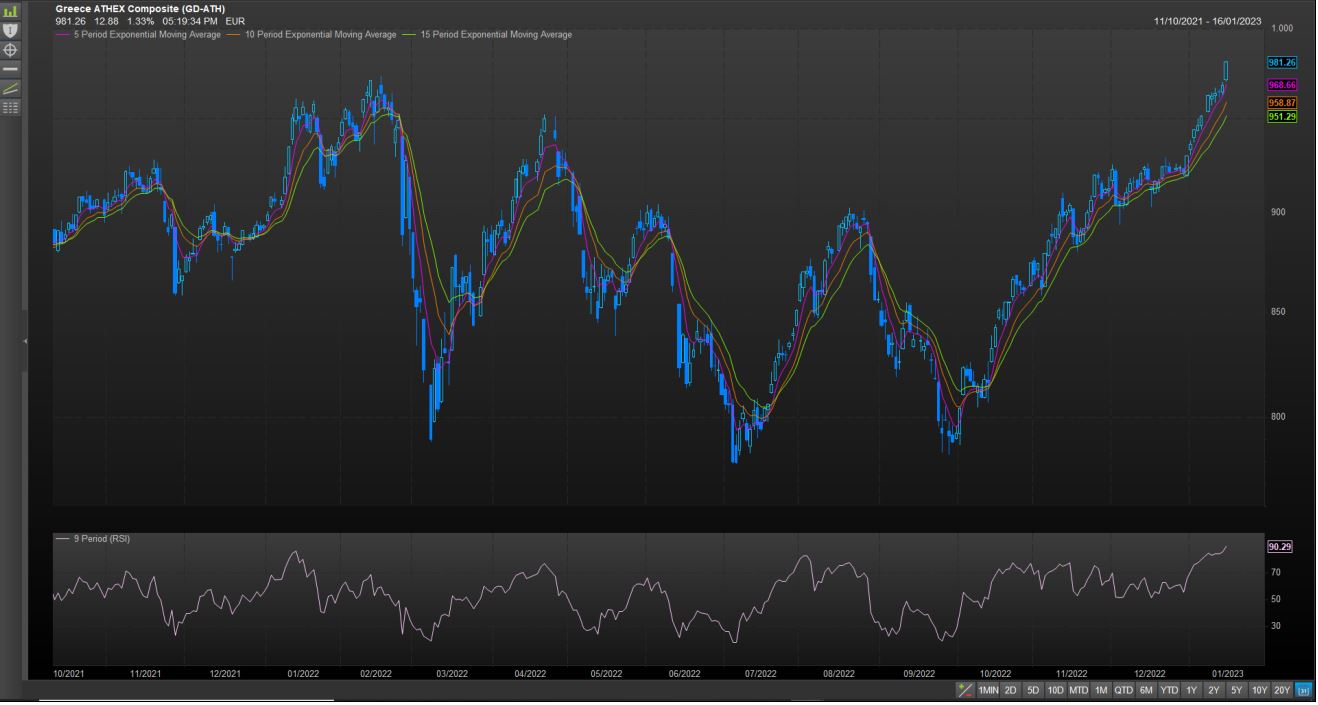This screenshot has height=705, width=1318.
Task: Click the green bar chart type icon
Action: click(11, 12)
